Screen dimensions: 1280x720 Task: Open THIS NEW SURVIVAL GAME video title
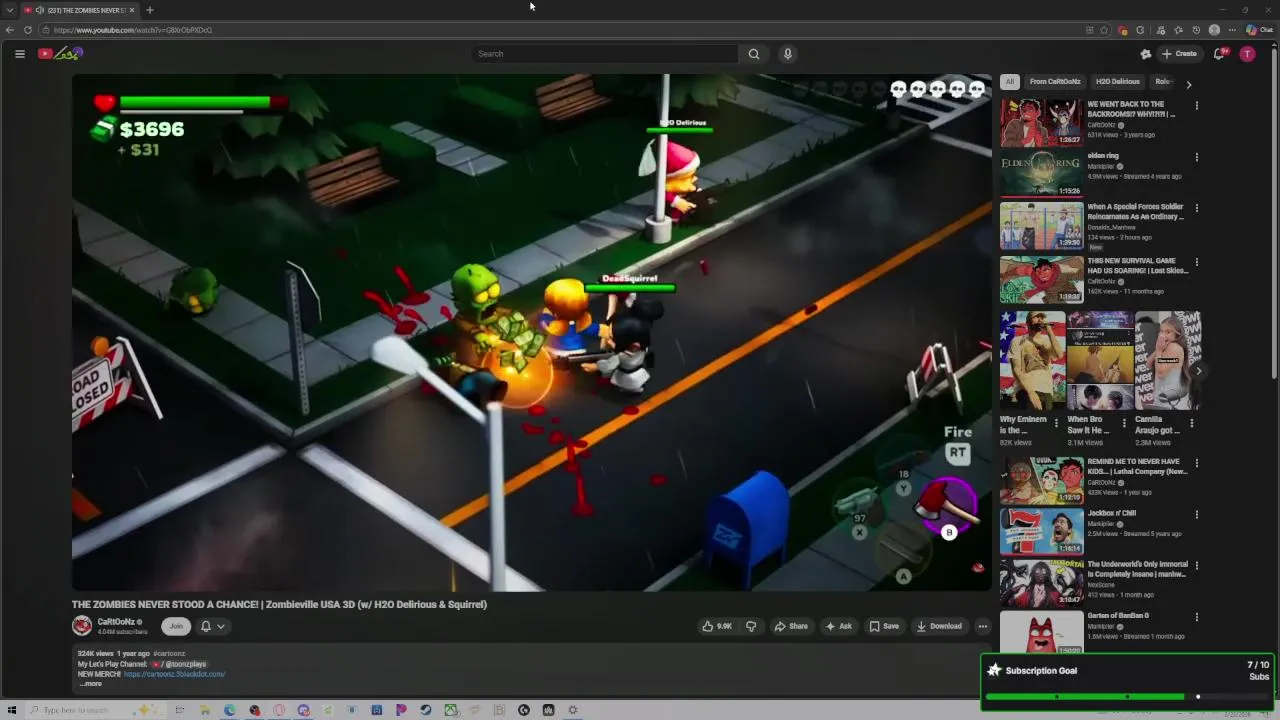[1138, 266]
